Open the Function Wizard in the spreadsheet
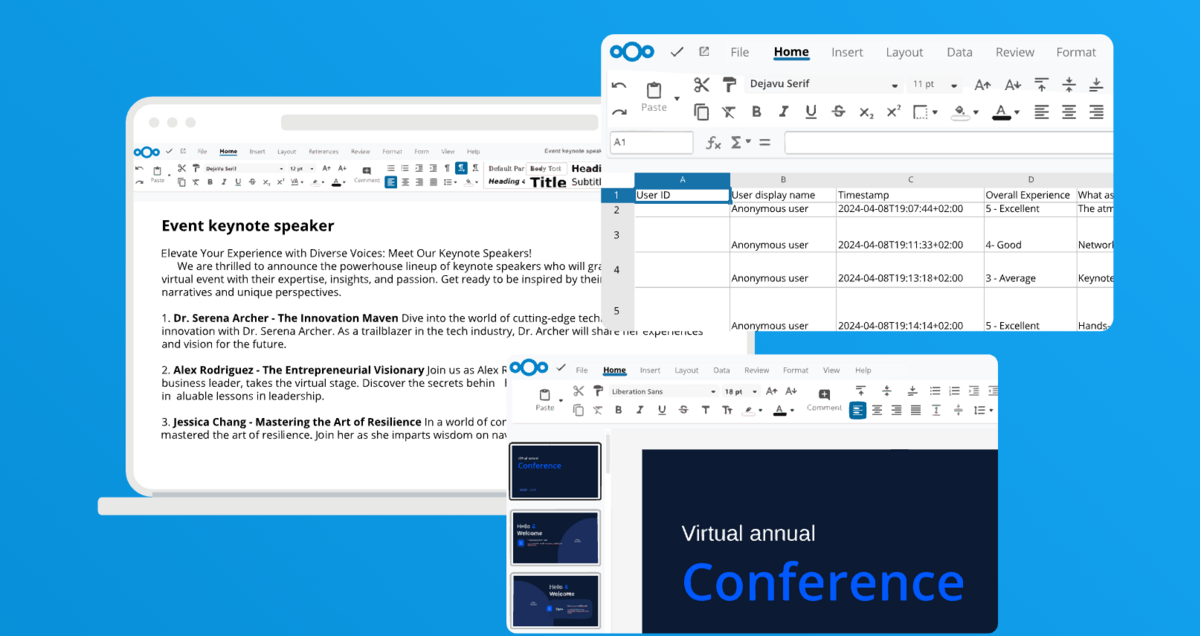 pyautogui.click(x=713, y=142)
